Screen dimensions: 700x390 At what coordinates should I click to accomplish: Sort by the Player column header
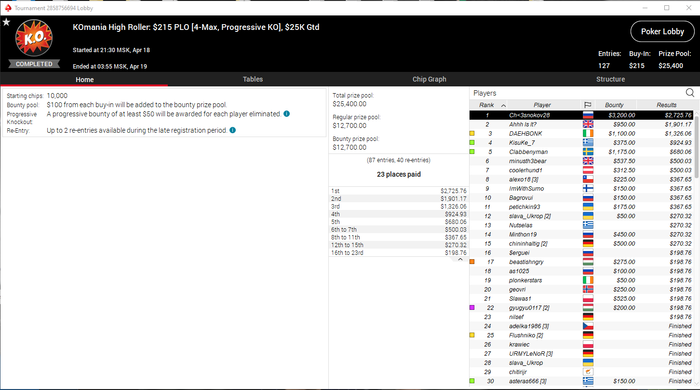coord(542,105)
